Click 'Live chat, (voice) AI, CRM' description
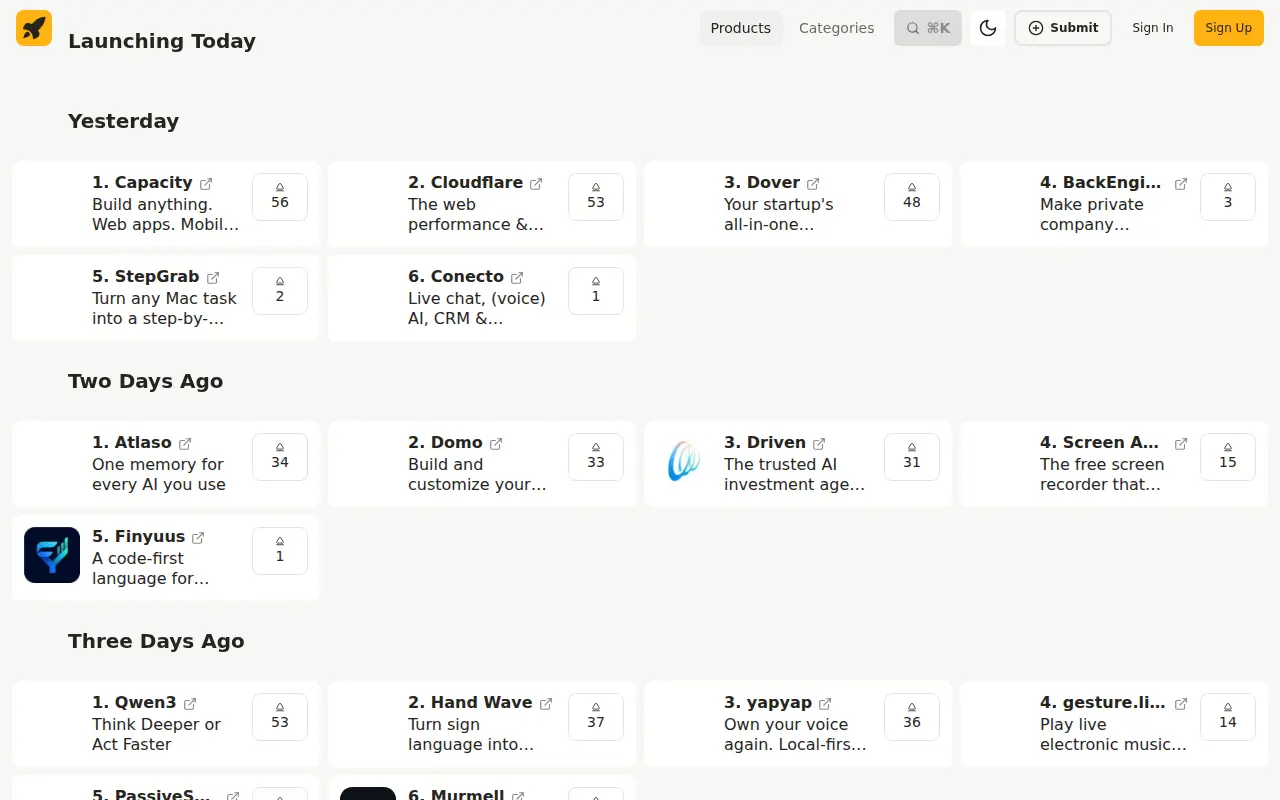 pyautogui.click(x=477, y=308)
